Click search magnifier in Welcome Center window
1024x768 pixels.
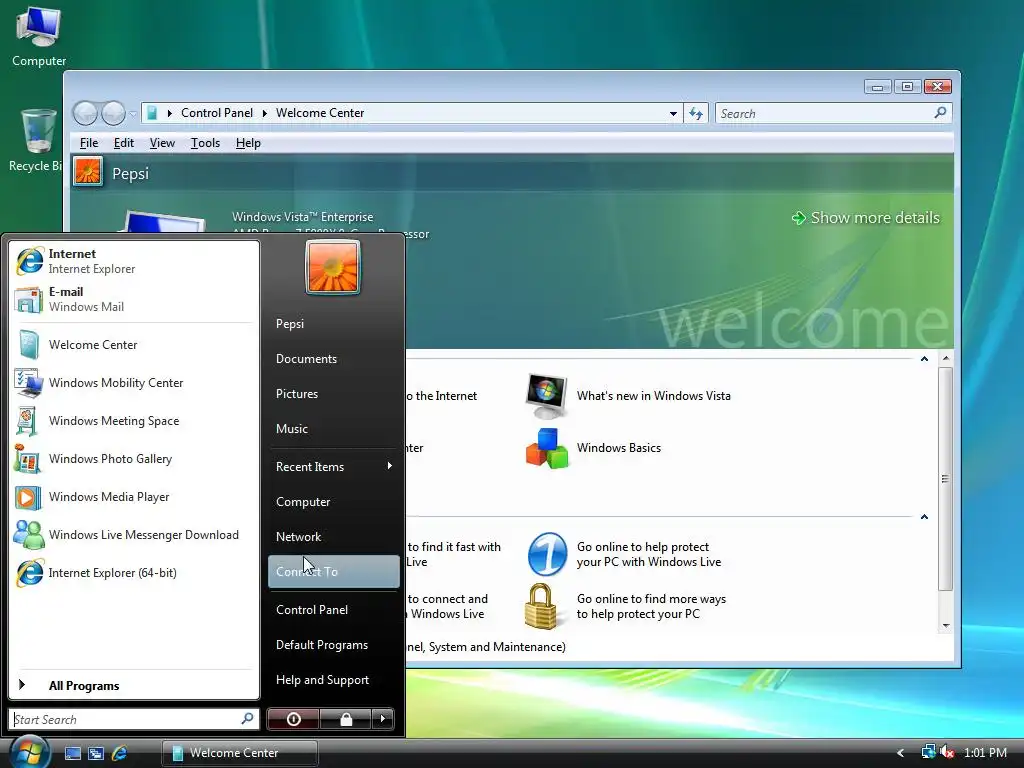(940, 113)
